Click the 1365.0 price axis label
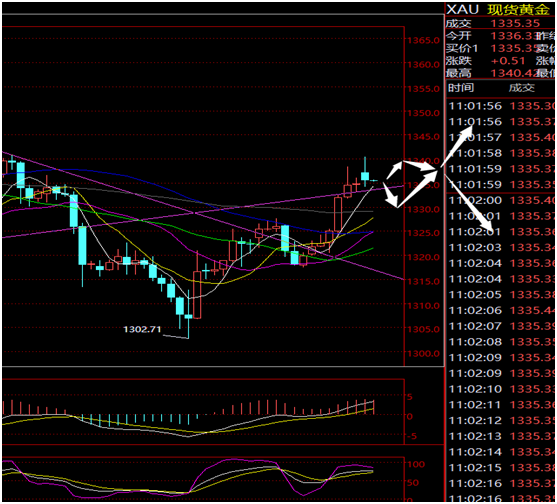This screenshot has width=557, height=504. [x=423, y=40]
